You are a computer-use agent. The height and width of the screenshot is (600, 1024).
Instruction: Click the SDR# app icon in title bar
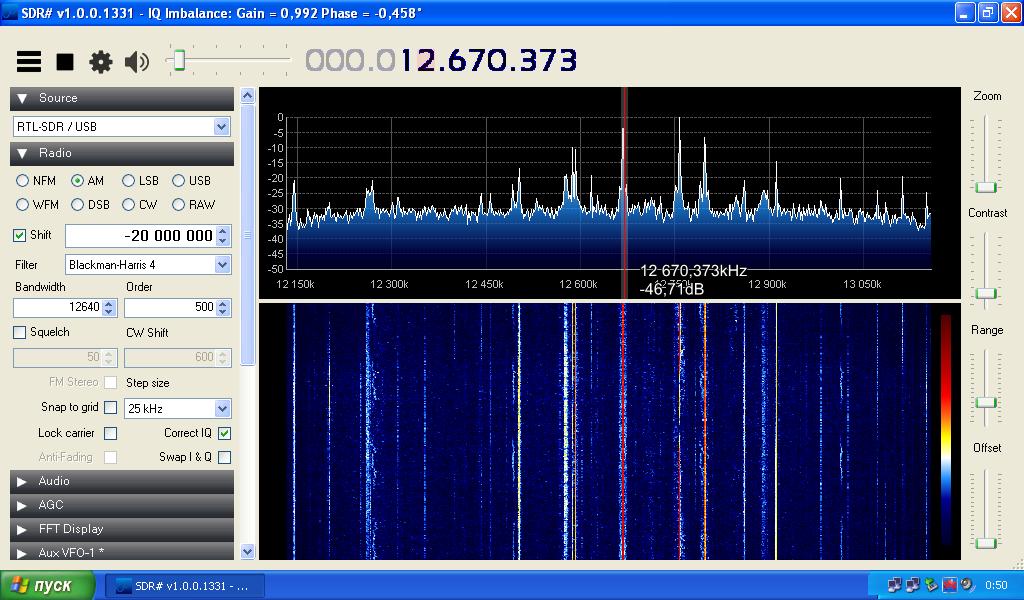[11, 13]
